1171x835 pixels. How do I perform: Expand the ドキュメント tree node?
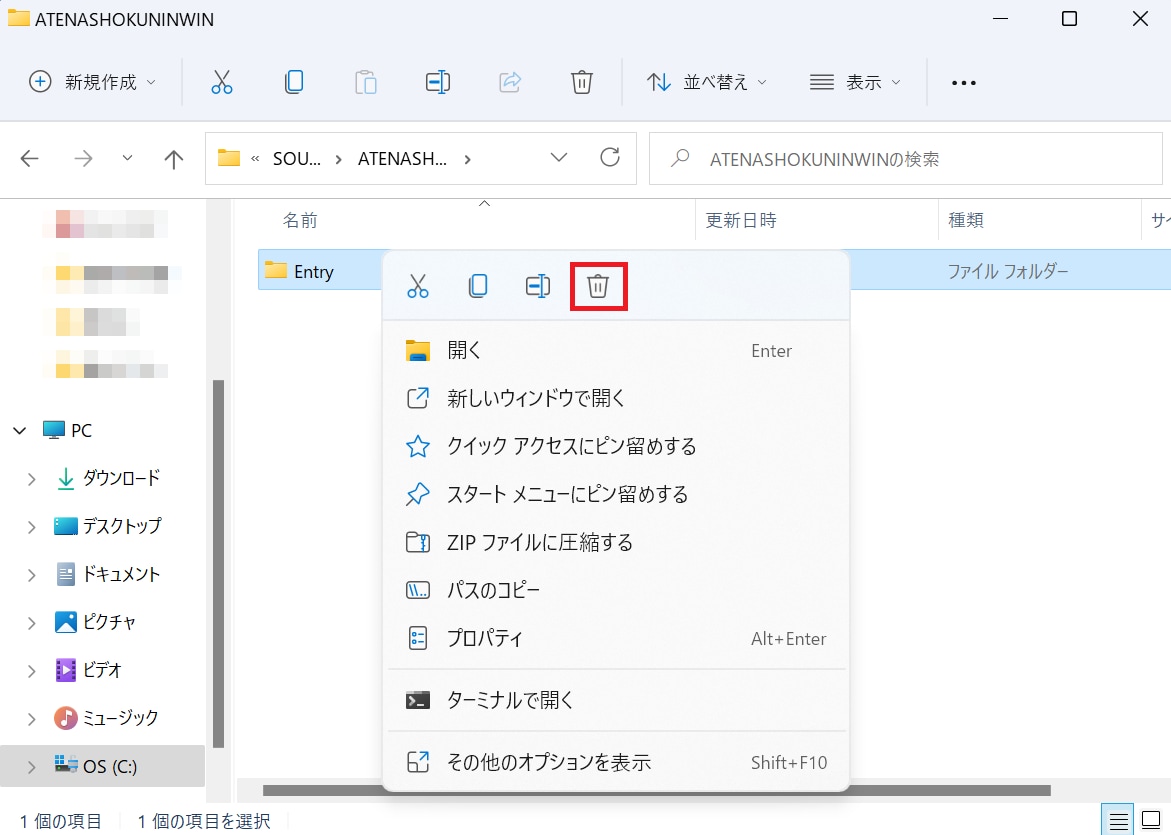31,575
